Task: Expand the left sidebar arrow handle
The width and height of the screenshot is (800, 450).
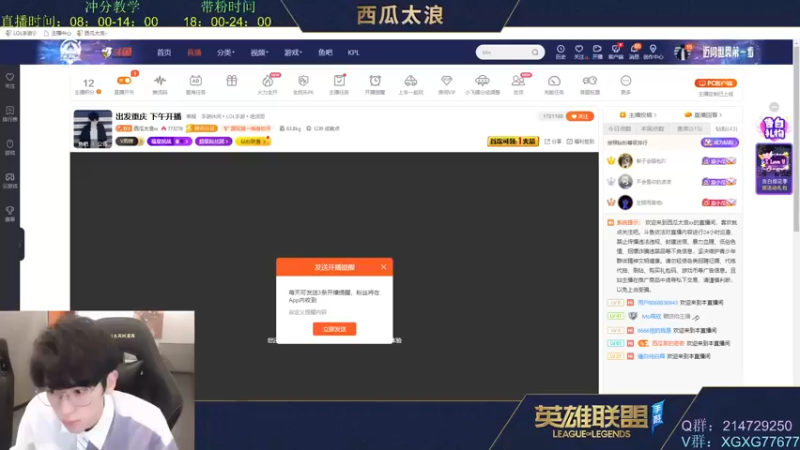Action: (21, 245)
